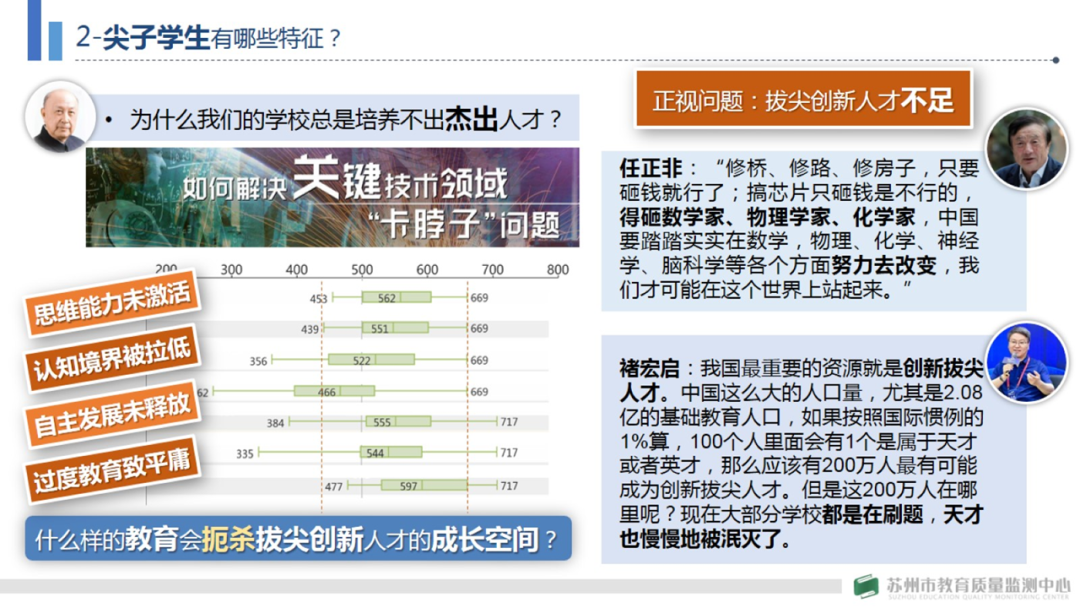This screenshot has width=1080, height=608.
Task: Click the minimum value 477 in chart
Action: coord(334,486)
